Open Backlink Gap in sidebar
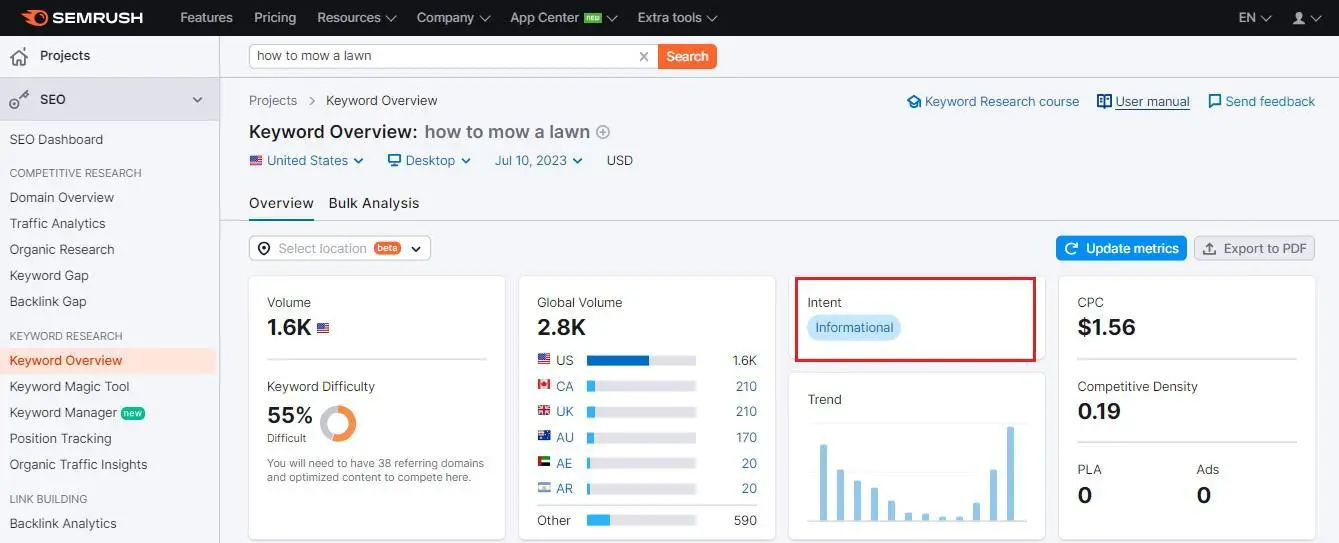Viewport: 1339px width, 543px height. pyautogui.click(x=48, y=301)
